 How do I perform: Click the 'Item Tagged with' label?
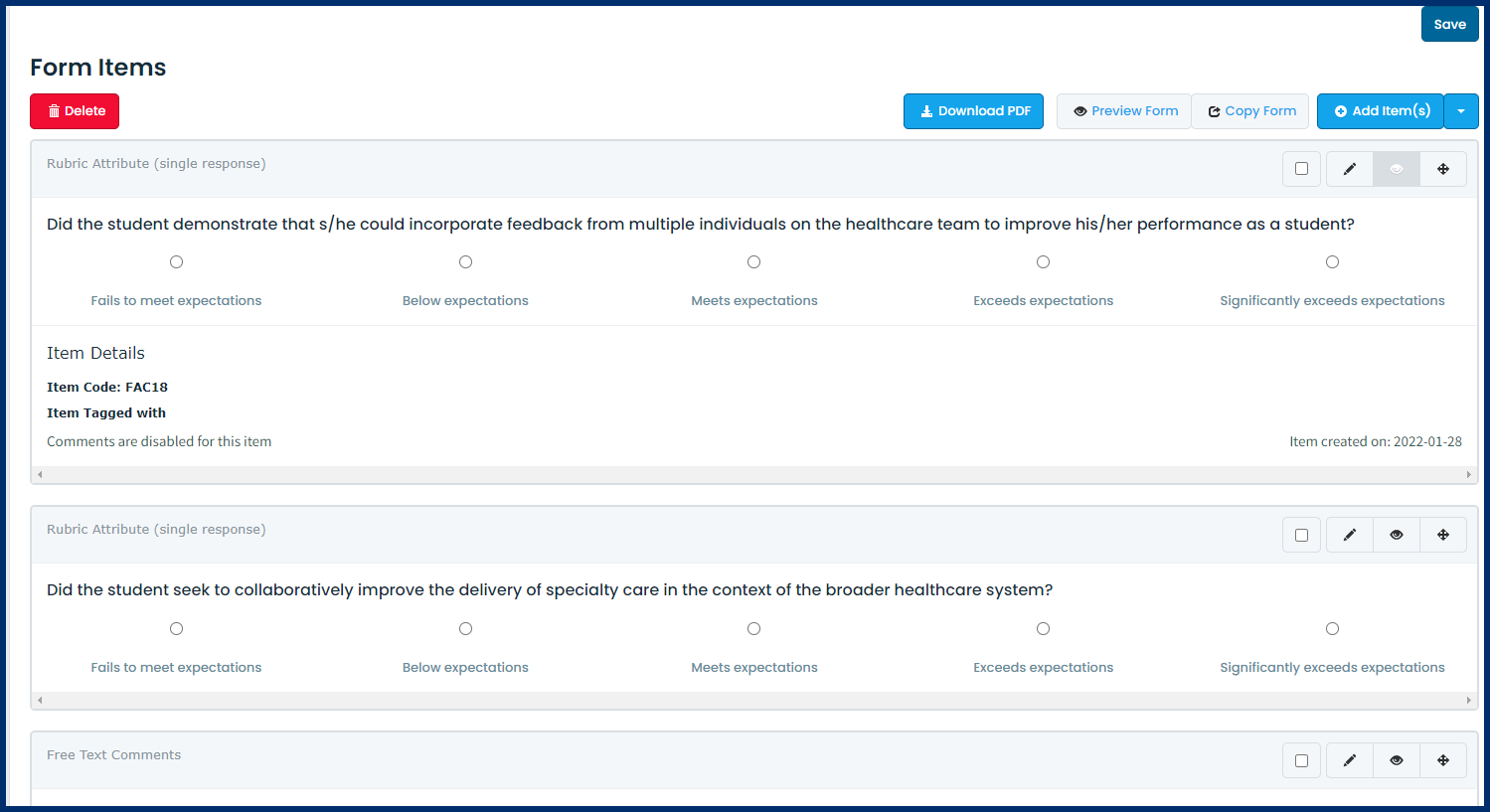tap(106, 413)
